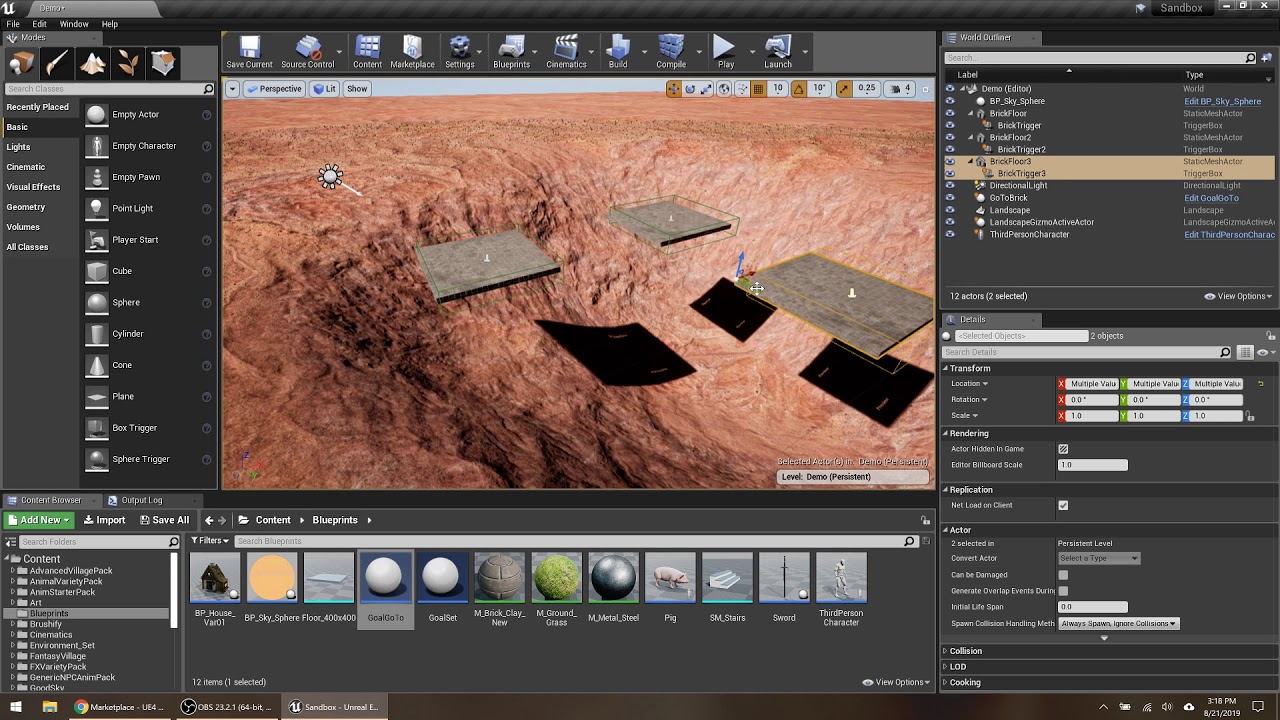Hide BrickFloor3 using its eye icon
The image size is (1280, 720).
[x=950, y=162]
